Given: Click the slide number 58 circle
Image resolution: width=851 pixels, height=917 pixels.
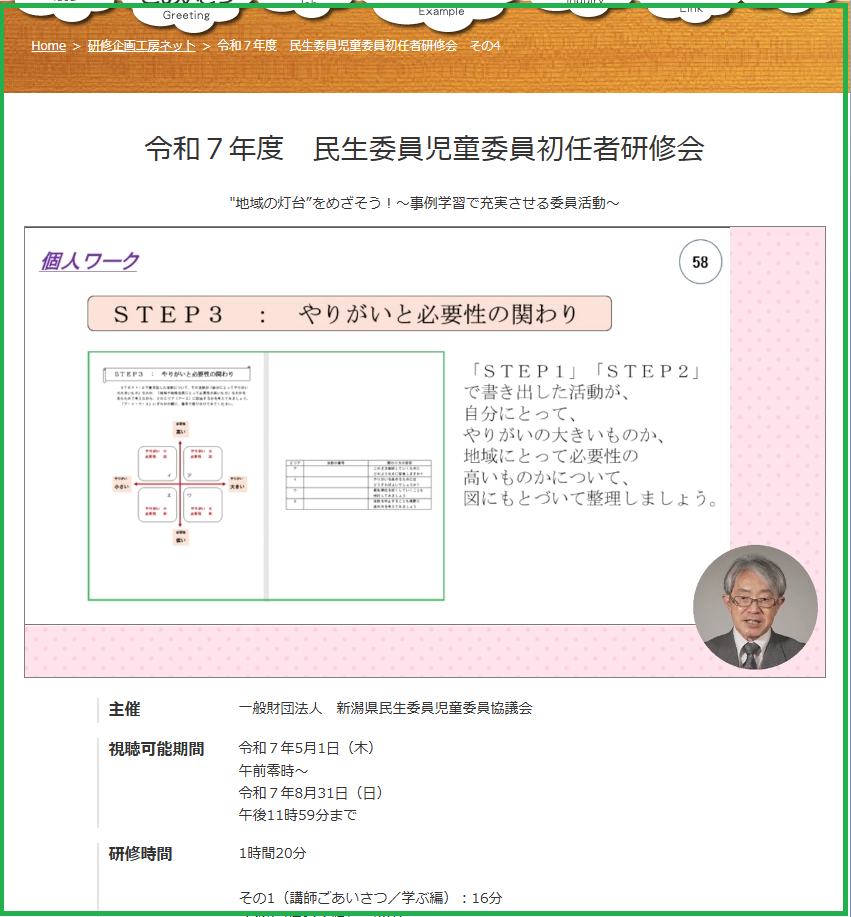Looking at the screenshot, I should point(700,262).
